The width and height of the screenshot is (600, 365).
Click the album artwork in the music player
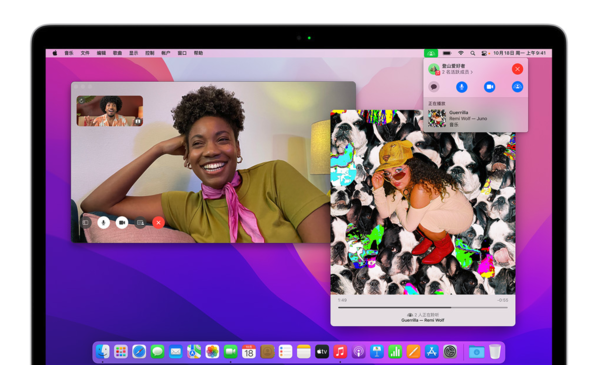pyautogui.click(x=422, y=202)
